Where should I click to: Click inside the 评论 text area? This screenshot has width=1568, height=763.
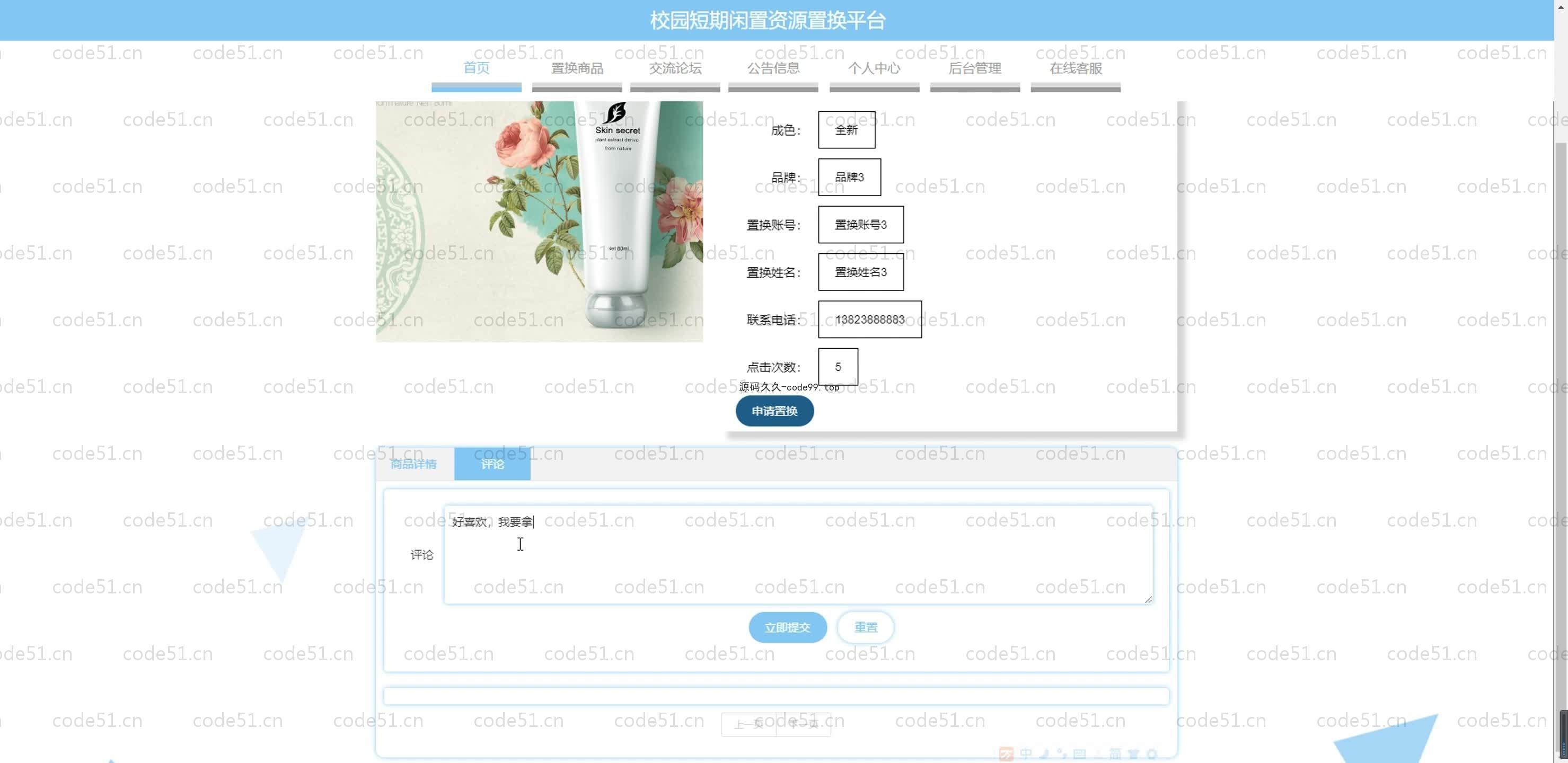(x=797, y=560)
